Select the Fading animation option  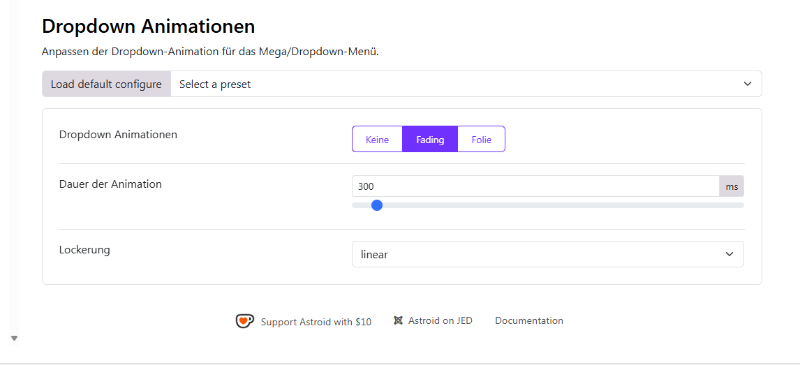pos(430,139)
